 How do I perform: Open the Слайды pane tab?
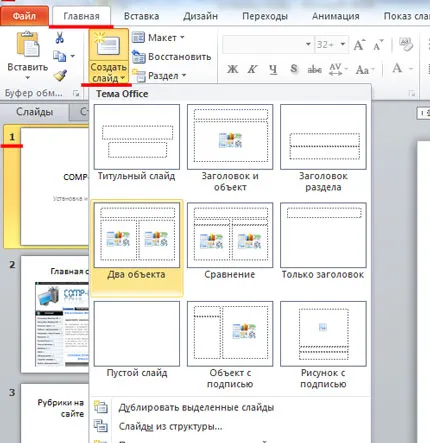tap(35, 112)
